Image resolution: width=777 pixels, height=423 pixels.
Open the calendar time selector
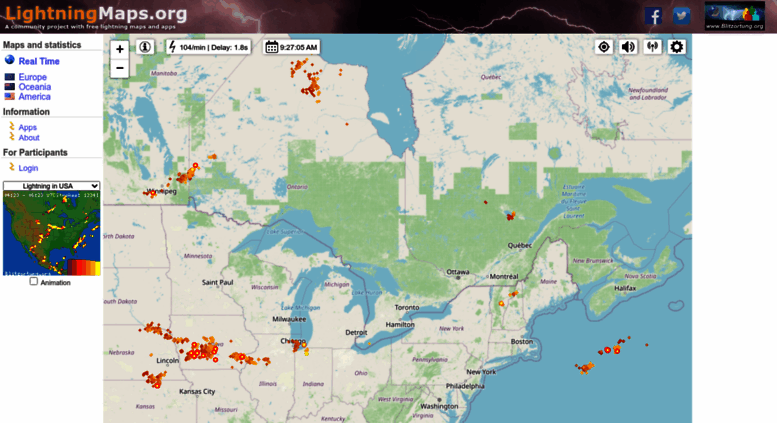point(291,47)
